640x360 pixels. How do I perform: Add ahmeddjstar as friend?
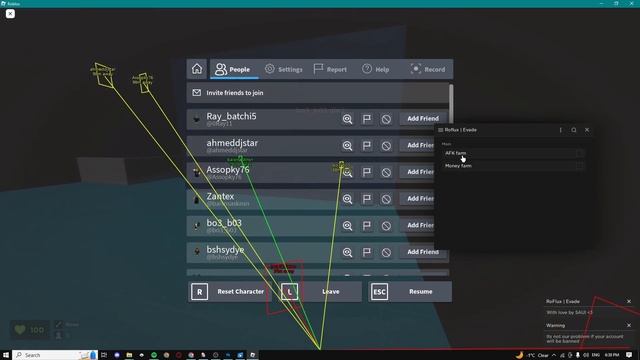point(417,145)
